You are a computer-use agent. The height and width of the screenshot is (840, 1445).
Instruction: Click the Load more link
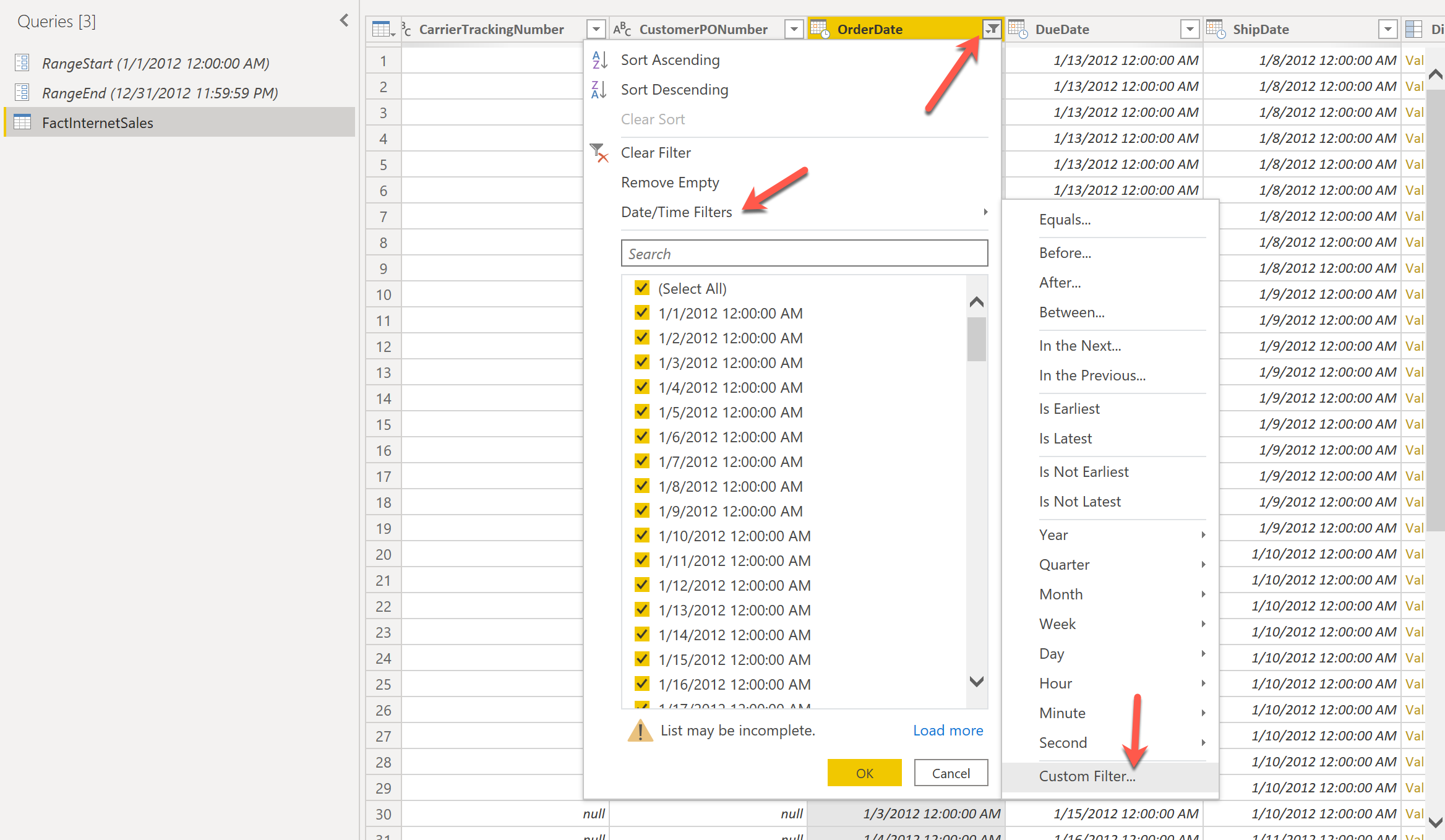tap(948, 731)
